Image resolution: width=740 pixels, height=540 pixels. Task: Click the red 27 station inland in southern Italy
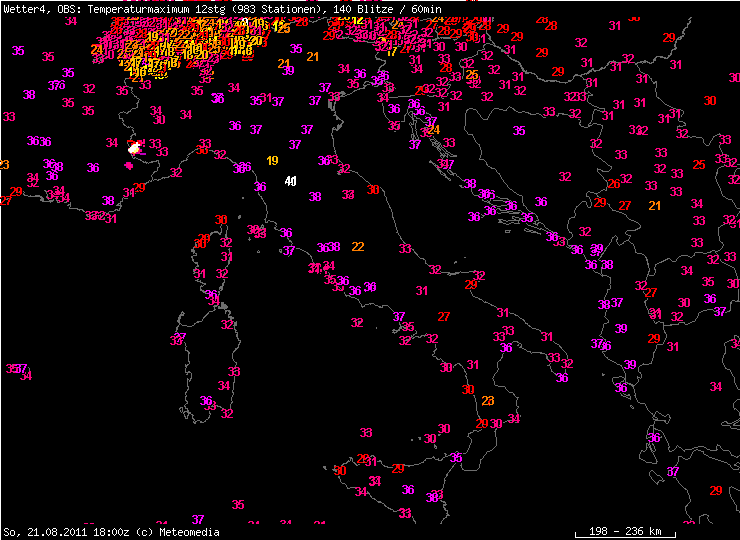click(443, 316)
